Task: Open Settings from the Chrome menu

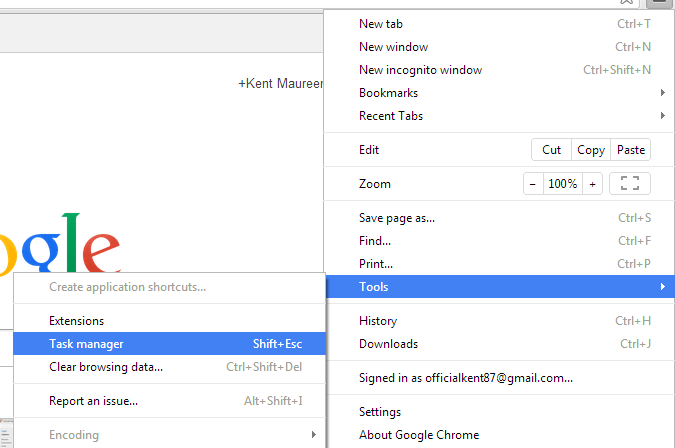Action: click(499, 412)
